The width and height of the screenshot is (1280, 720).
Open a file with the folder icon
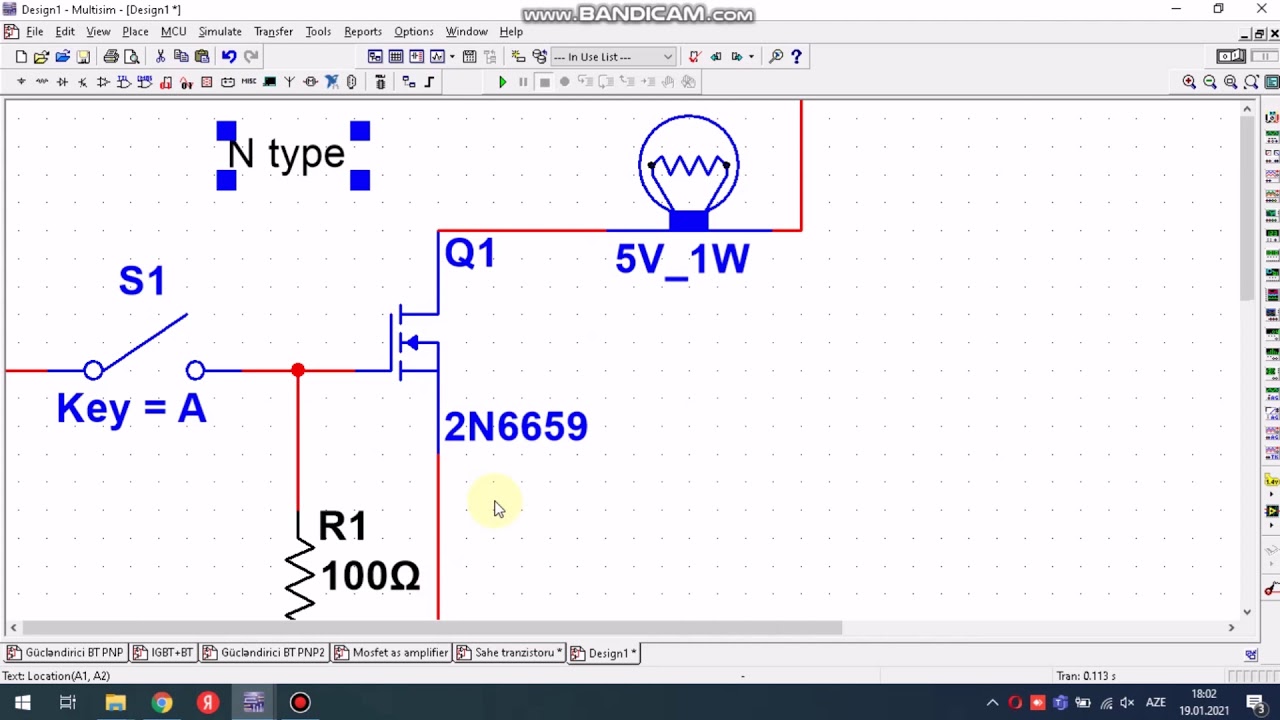(x=41, y=57)
